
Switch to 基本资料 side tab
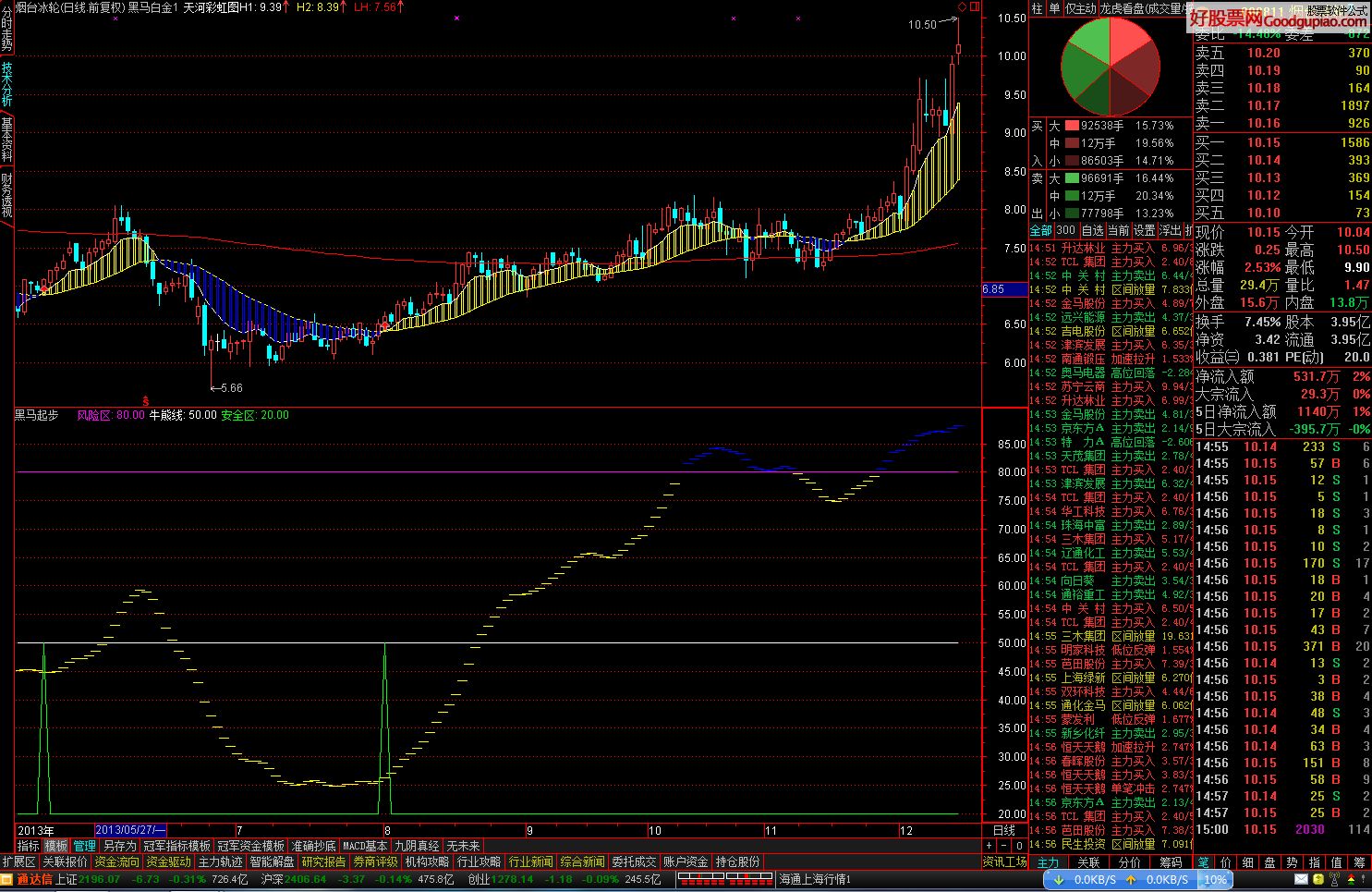[x=6, y=141]
